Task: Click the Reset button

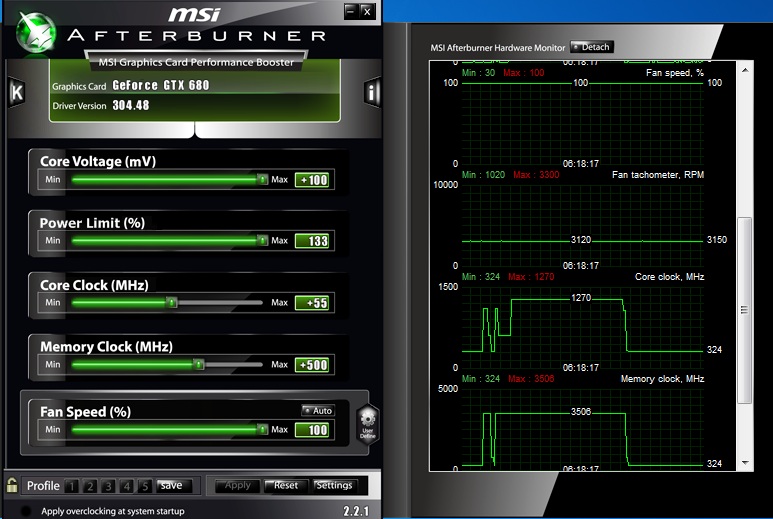Action: click(x=284, y=486)
